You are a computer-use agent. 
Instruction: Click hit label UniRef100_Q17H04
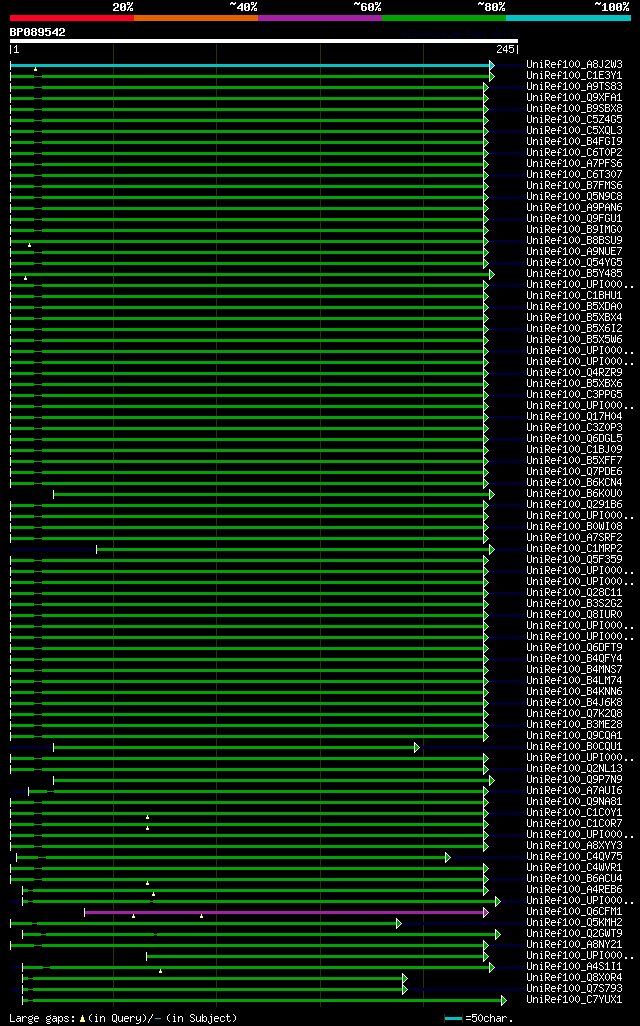575,416
